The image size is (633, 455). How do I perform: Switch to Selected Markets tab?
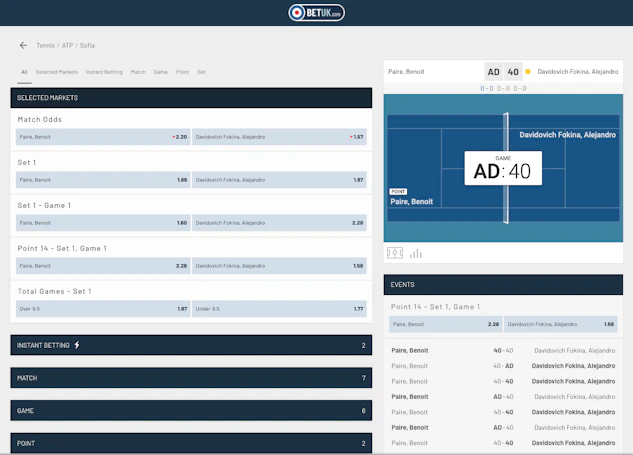coord(57,72)
